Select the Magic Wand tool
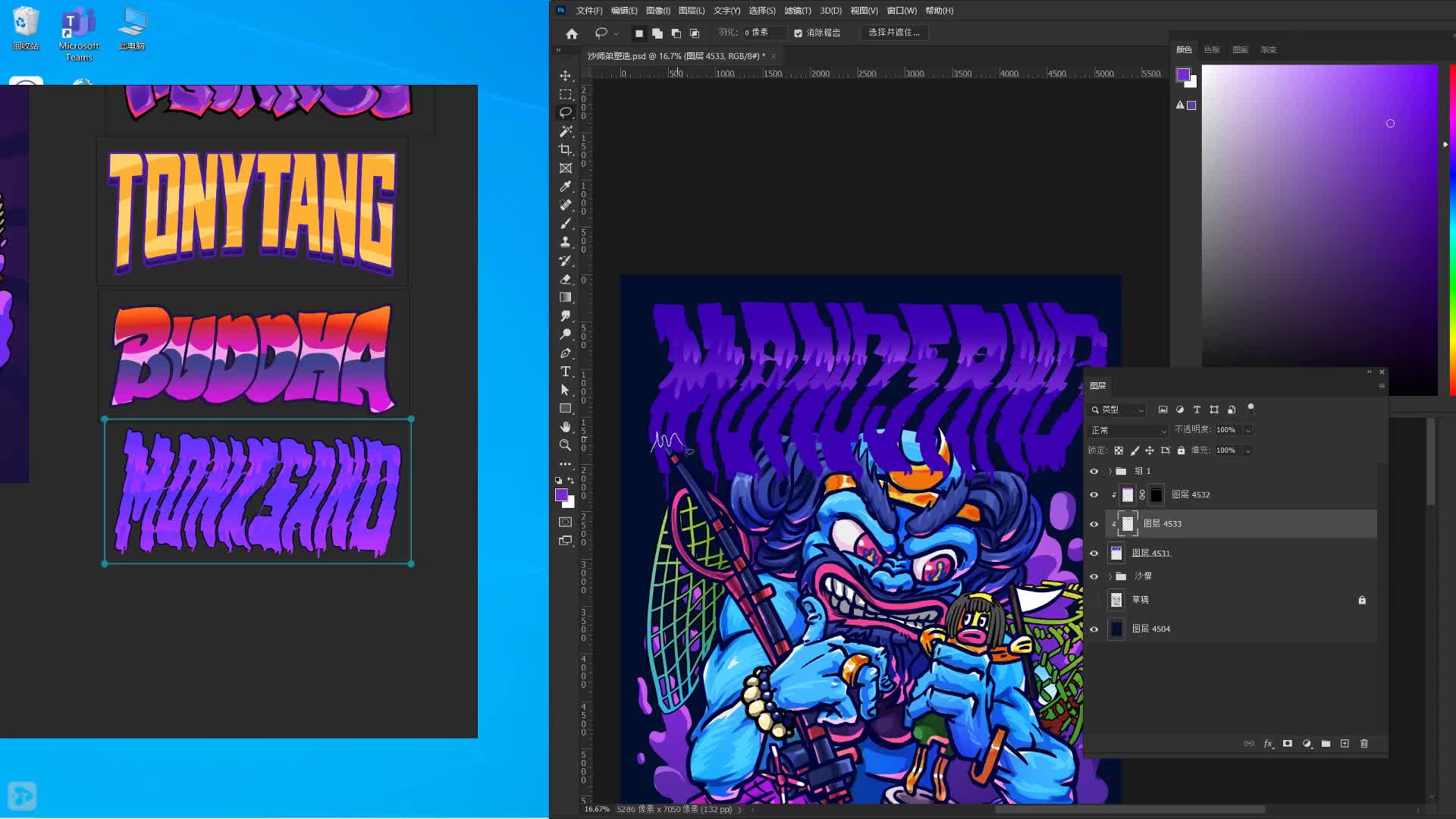This screenshot has width=1456, height=819. tap(565, 131)
